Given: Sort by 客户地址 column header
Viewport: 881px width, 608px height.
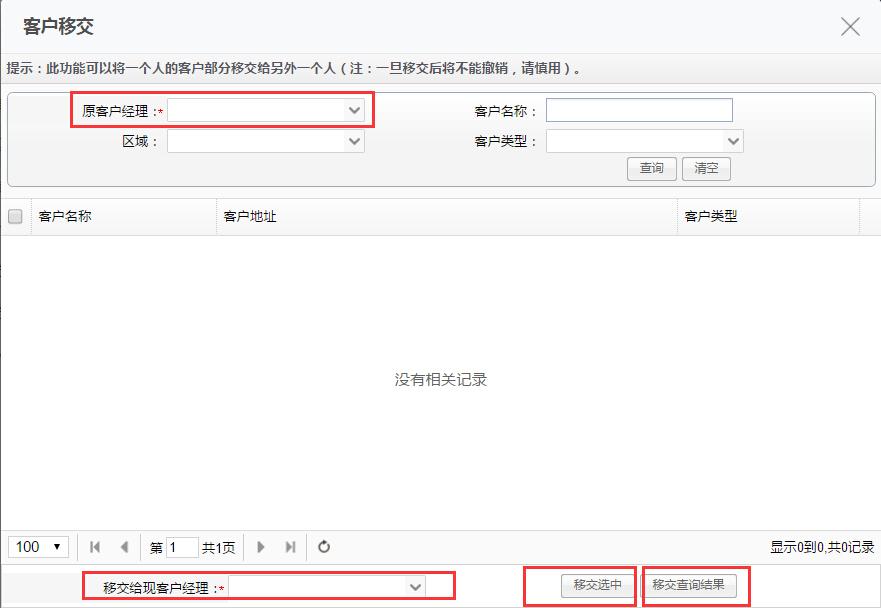Looking at the screenshot, I should coord(250,216).
